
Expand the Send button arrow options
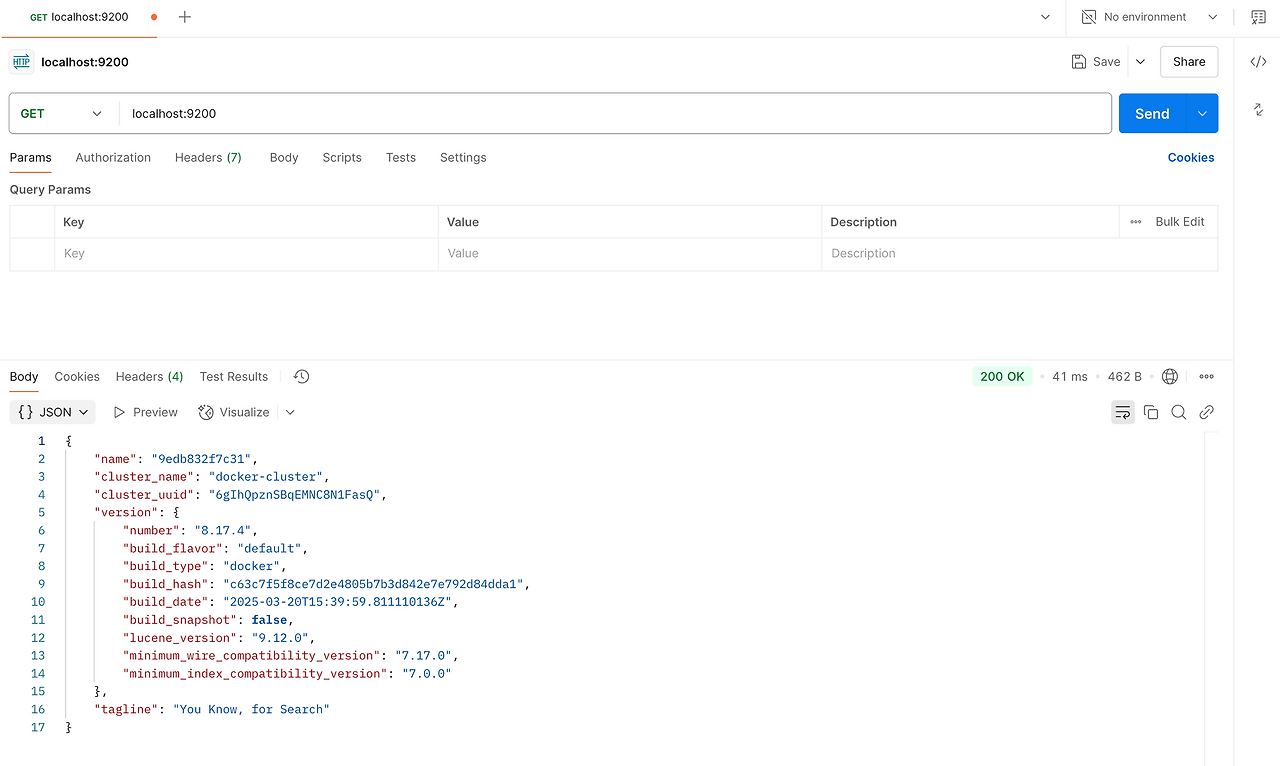coord(1202,114)
